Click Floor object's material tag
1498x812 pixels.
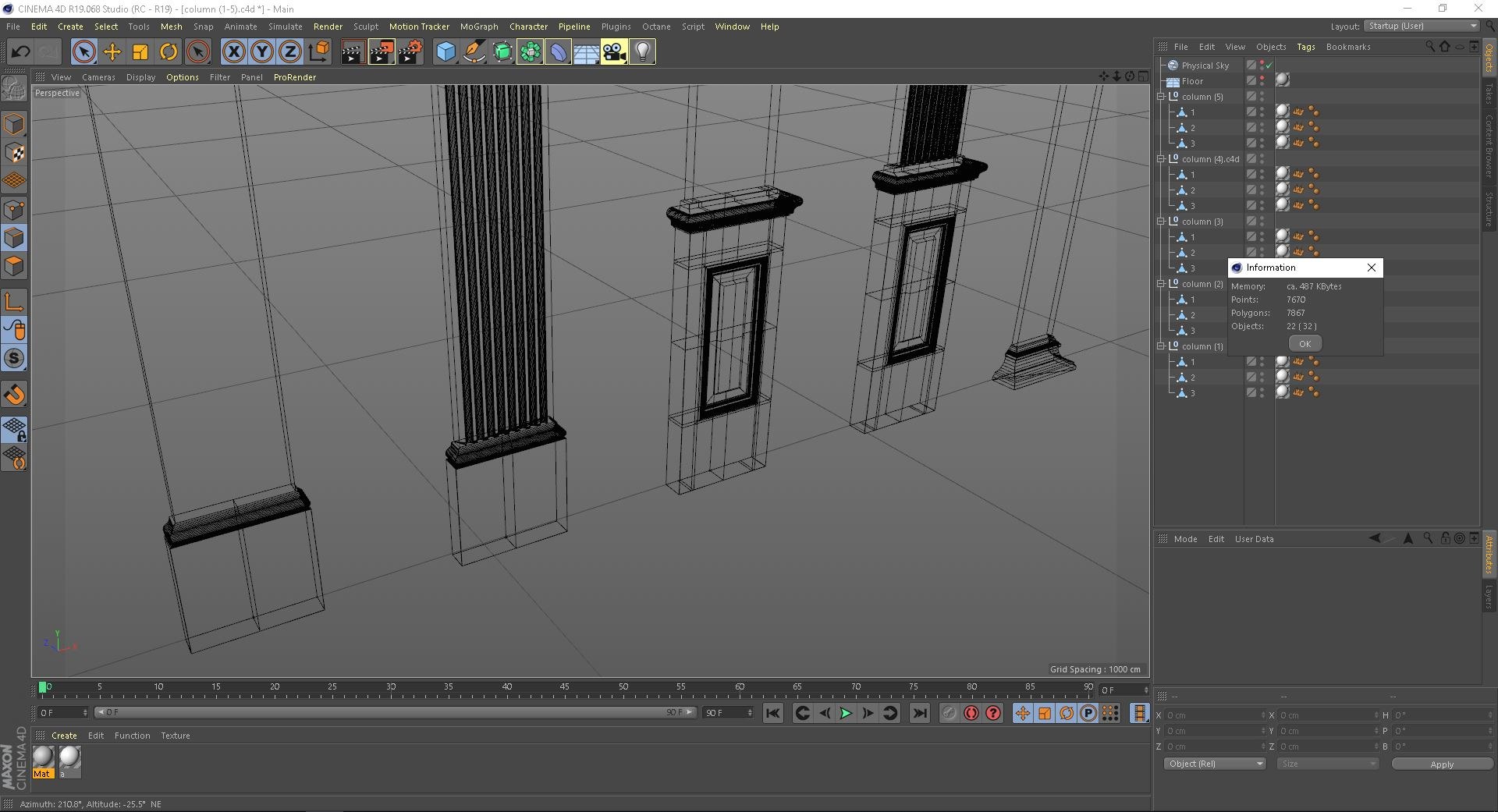[1283, 80]
